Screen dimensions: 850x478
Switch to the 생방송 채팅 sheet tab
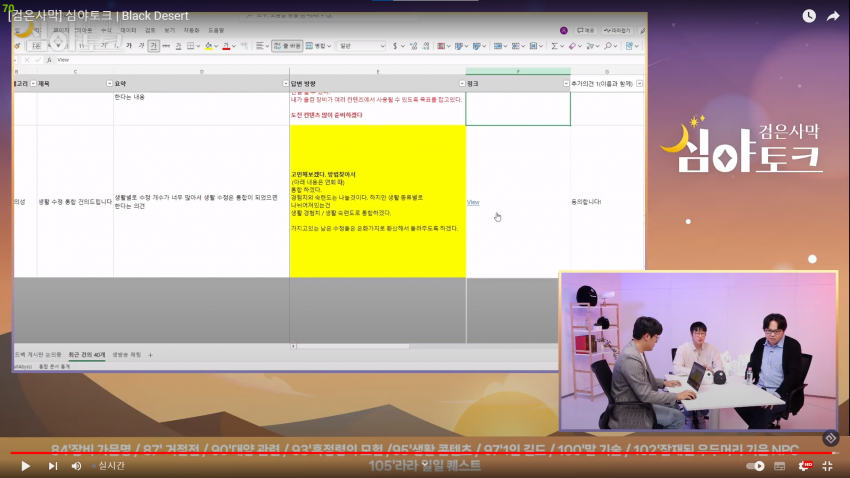pyautogui.click(x=126, y=355)
